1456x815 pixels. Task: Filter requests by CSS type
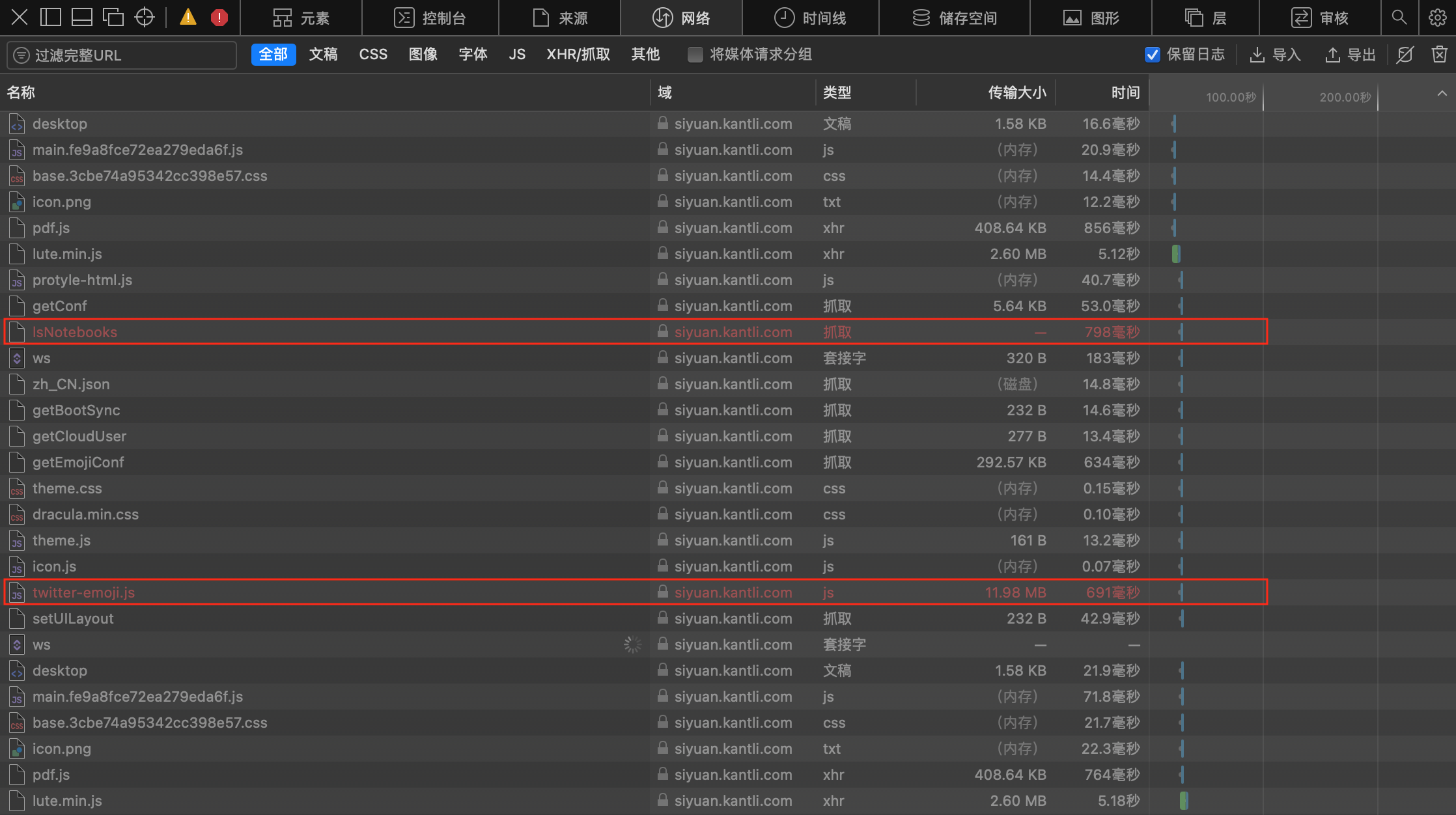[373, 55]
